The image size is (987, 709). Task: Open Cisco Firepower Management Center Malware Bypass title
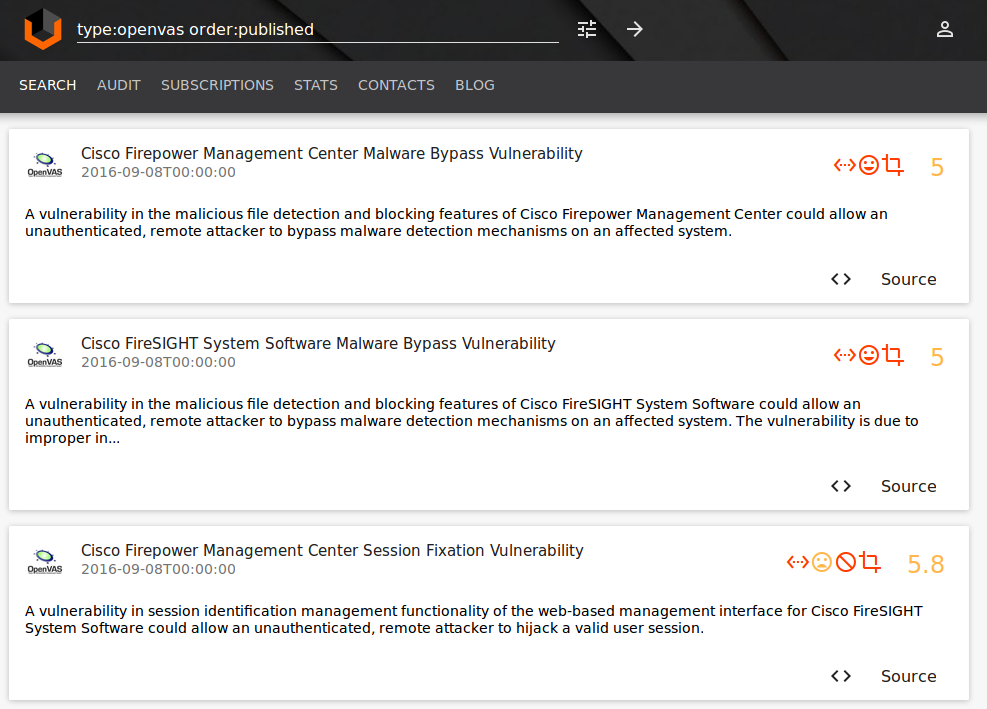332,154
